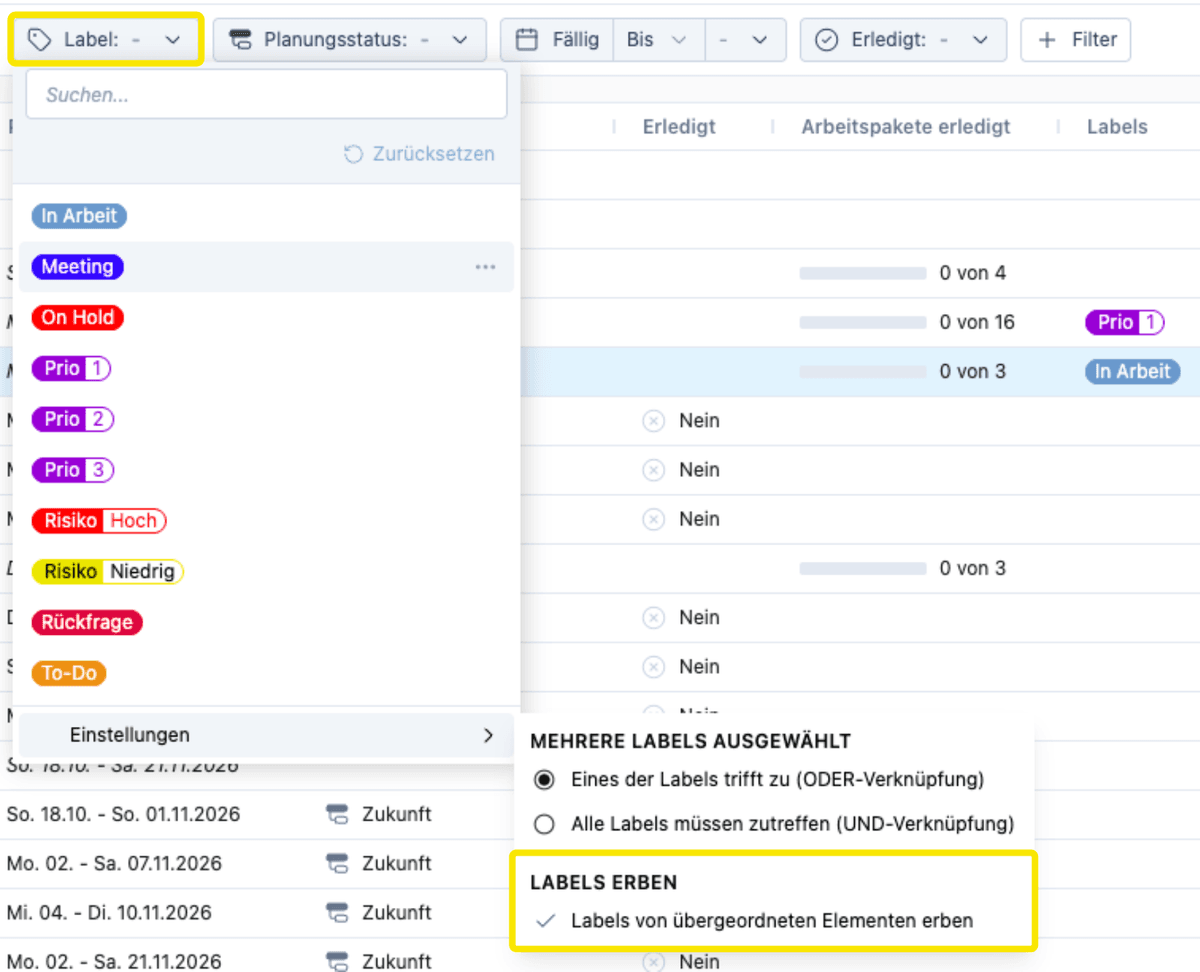Click the date 'So. 18.10. - So. 01.11.2026'
Viewport: 1200px width, 972px height.
[123, 814]
